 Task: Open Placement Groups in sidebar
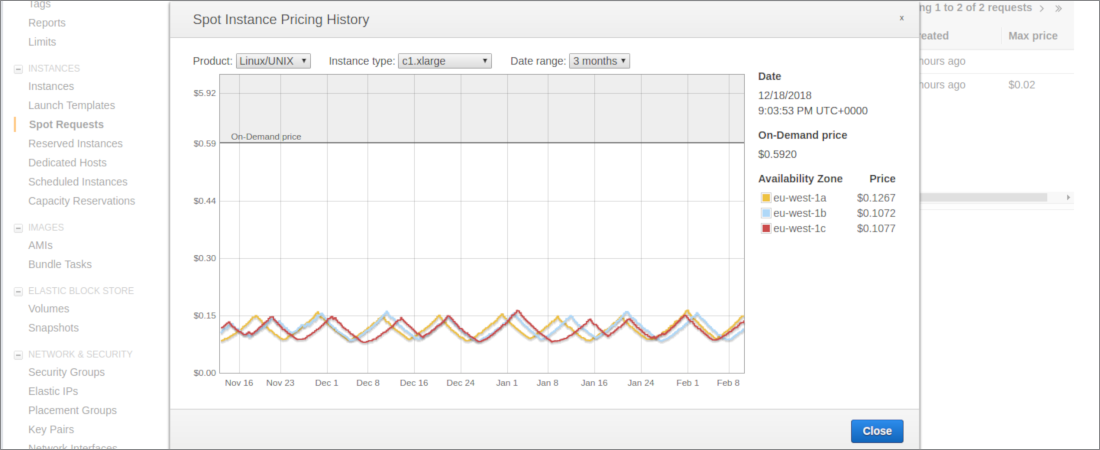pyautogui.click(x=72, y=411)
